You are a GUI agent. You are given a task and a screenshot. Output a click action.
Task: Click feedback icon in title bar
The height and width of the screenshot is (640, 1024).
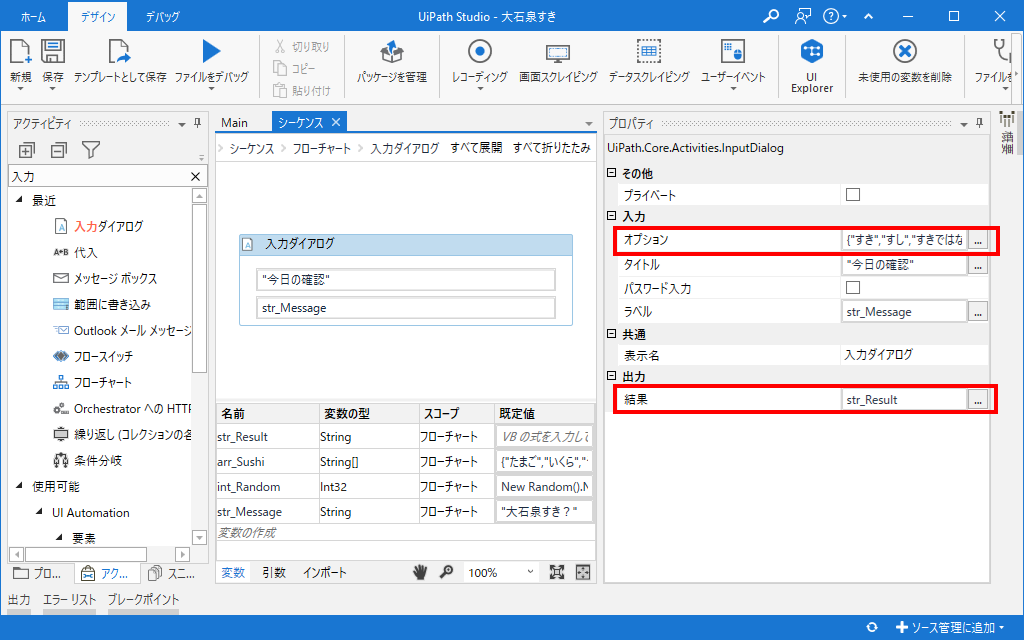coord(803,16)
